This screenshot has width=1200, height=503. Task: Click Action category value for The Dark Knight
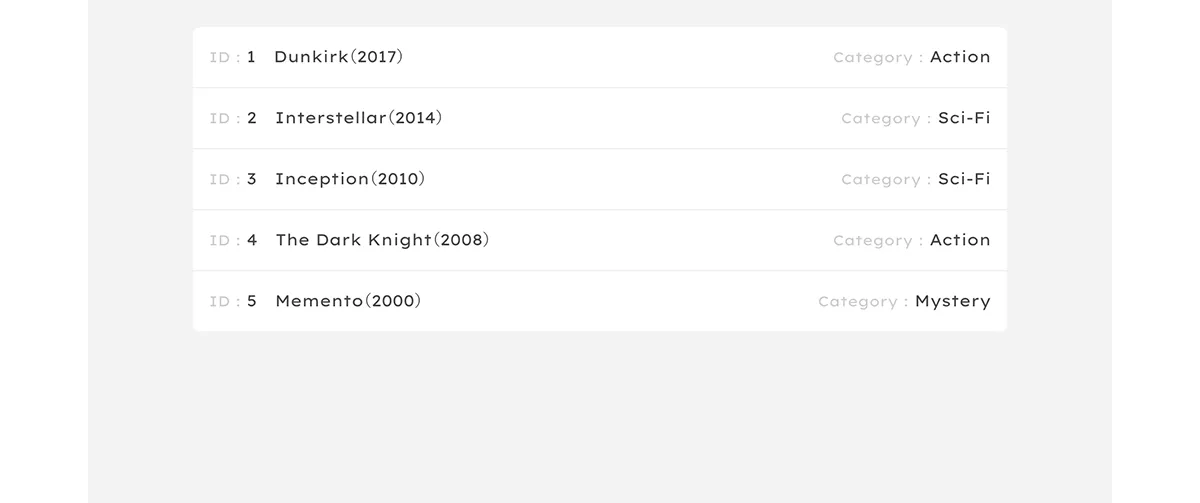(x=960, y=240)
